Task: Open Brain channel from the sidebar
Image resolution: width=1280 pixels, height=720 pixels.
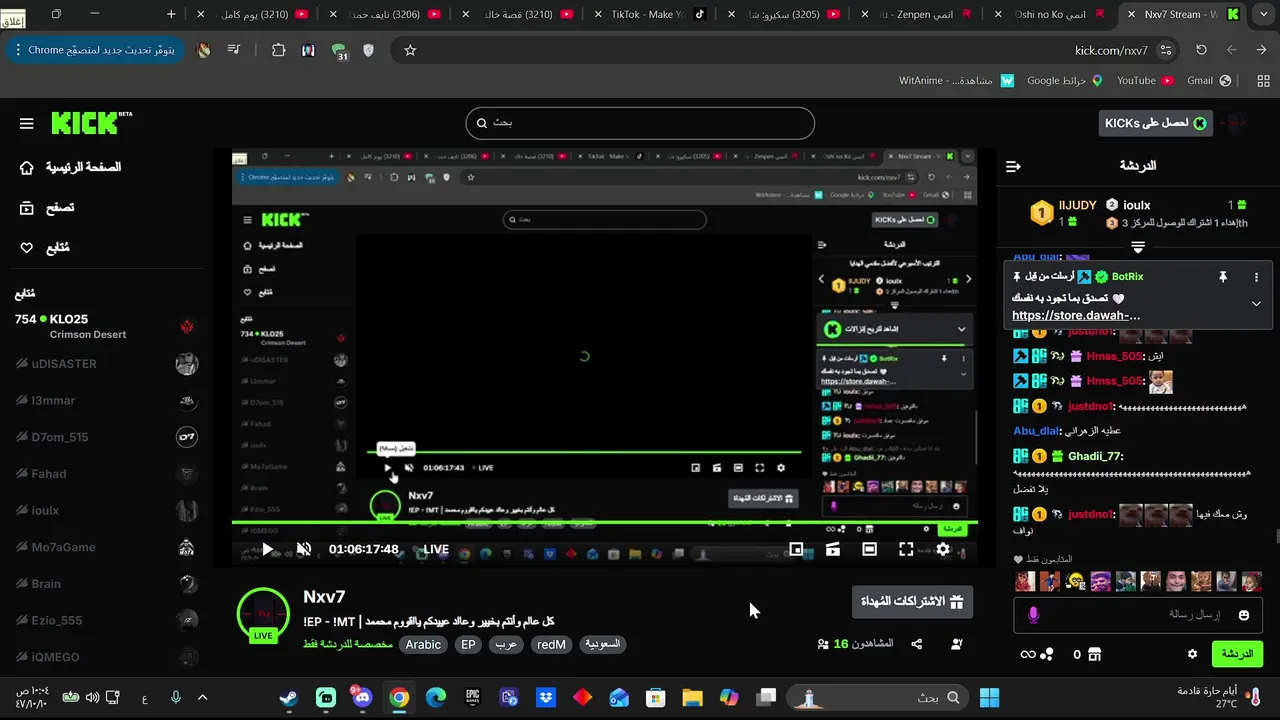Action: [105, 584]
